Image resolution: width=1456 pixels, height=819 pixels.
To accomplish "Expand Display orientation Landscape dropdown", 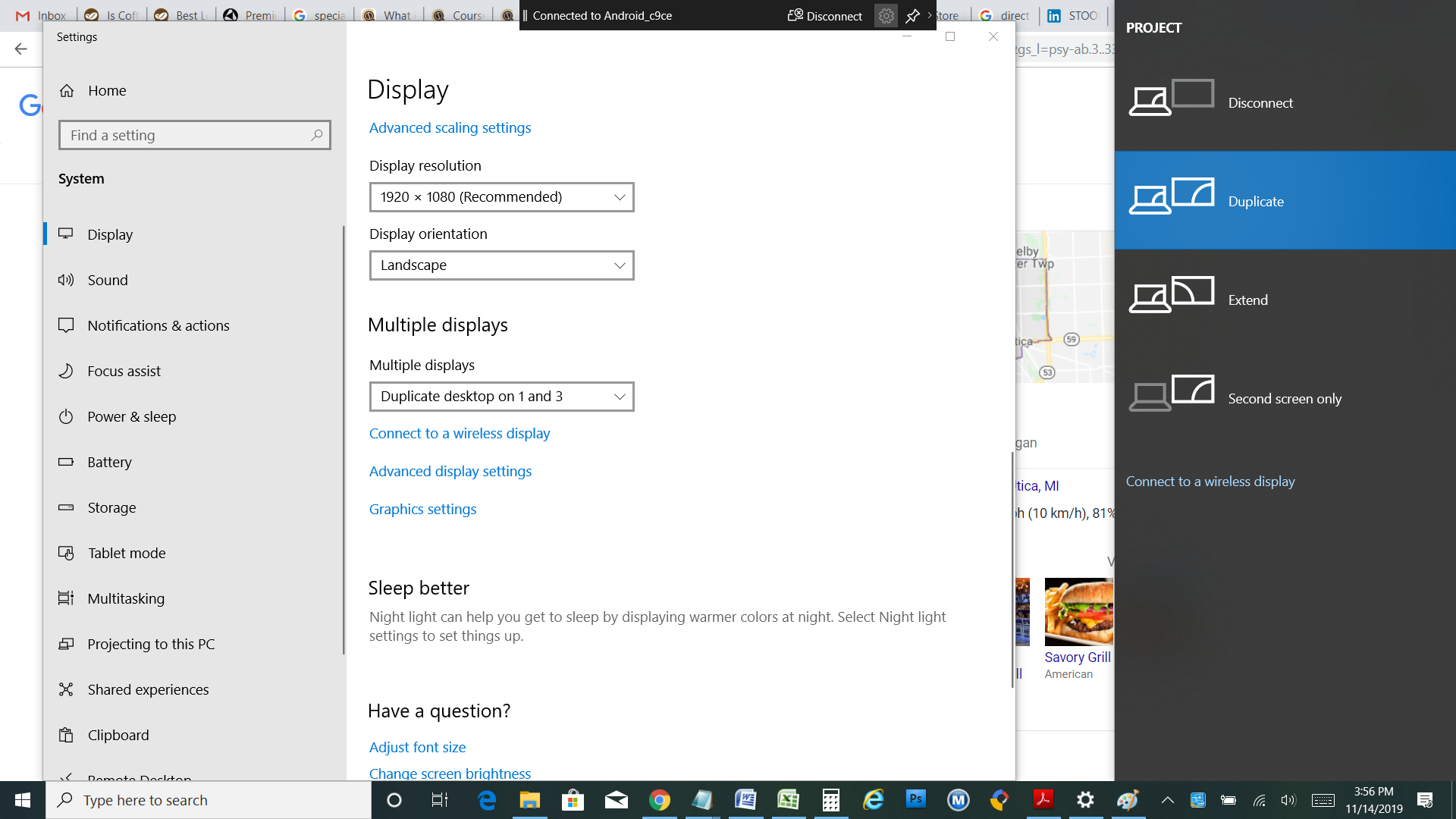I will (x=501, y=265).
